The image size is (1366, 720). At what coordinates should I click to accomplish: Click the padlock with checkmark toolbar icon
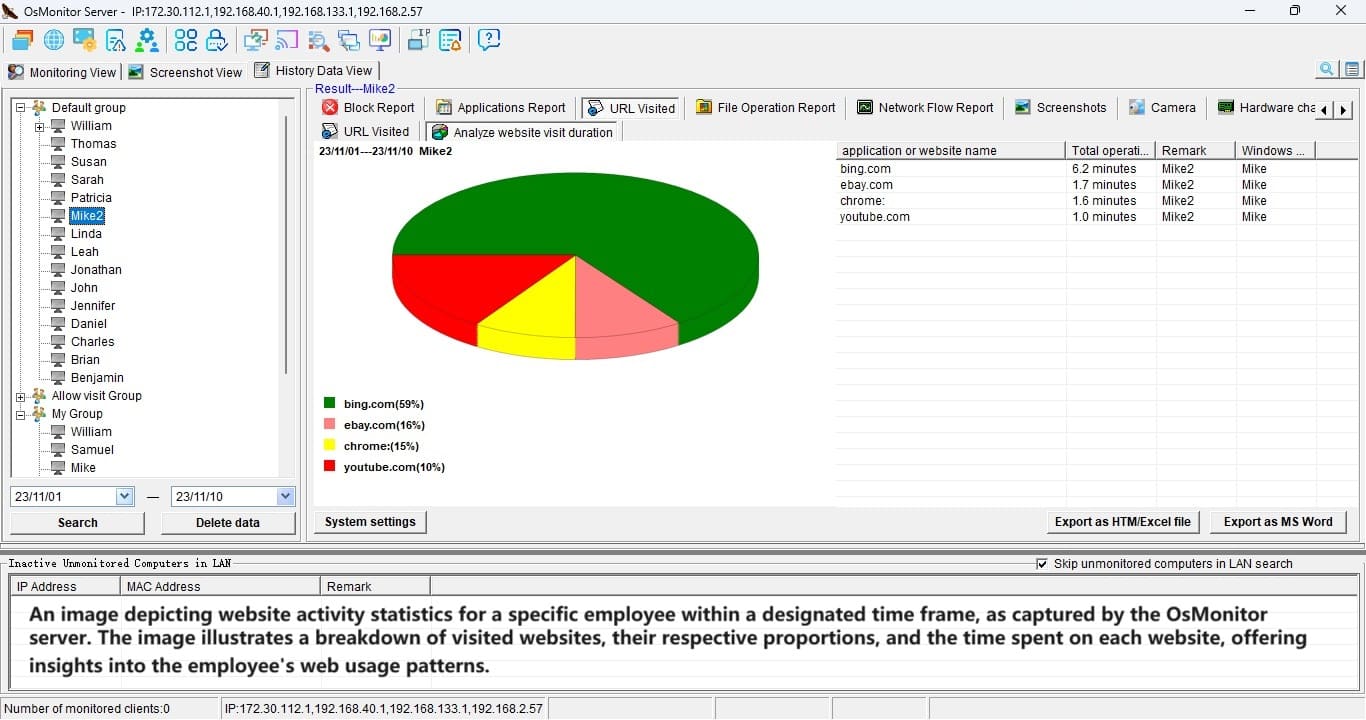pos(217,40)
